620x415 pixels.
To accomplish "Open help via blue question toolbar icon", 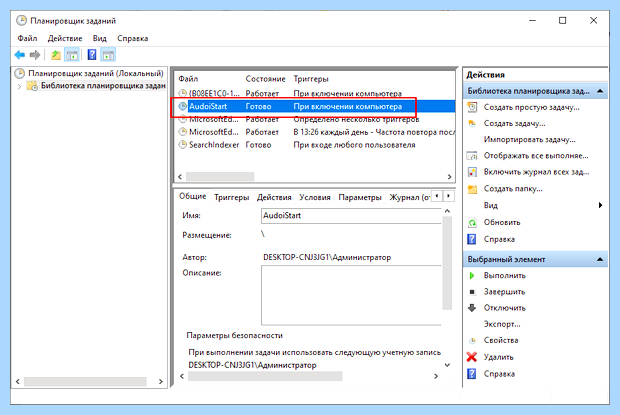I will click(x=92, y=55).
